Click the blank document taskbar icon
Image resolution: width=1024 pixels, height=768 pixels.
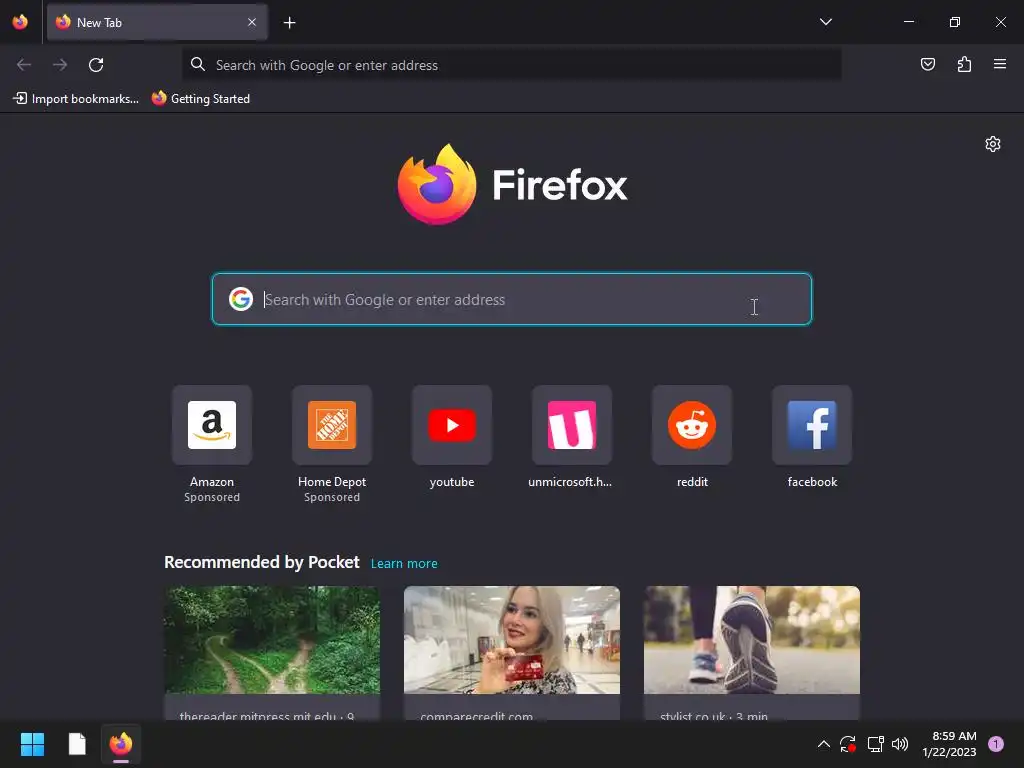(77, 744)
